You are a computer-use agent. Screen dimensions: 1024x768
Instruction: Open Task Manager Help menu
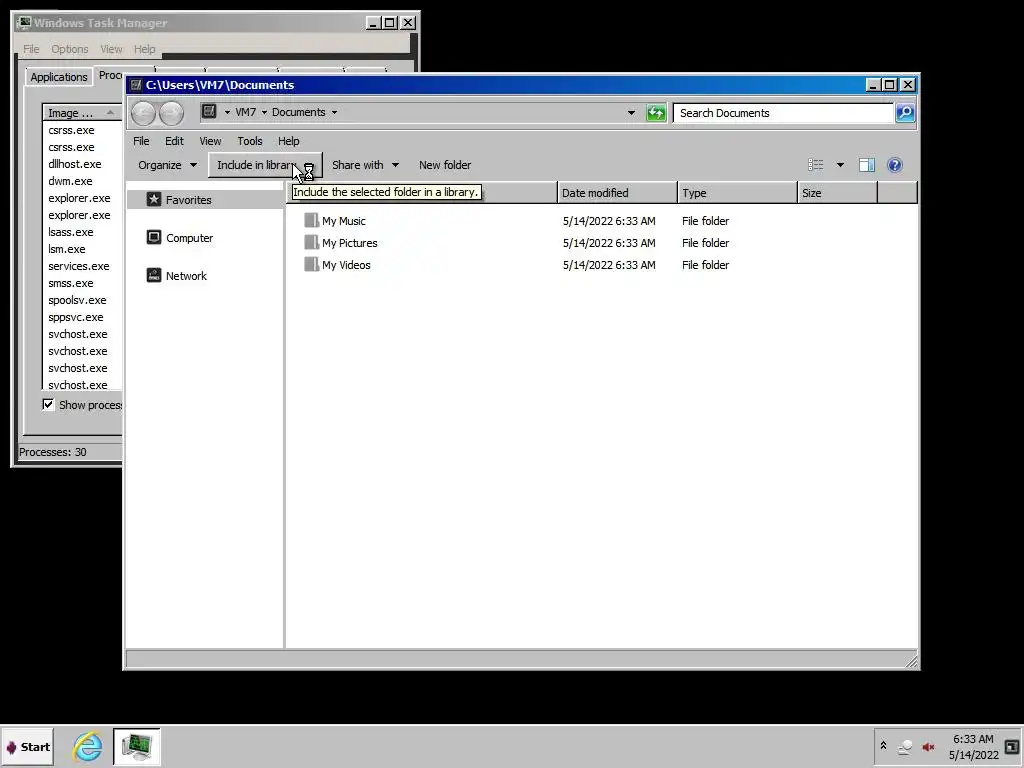pos(144,49)
